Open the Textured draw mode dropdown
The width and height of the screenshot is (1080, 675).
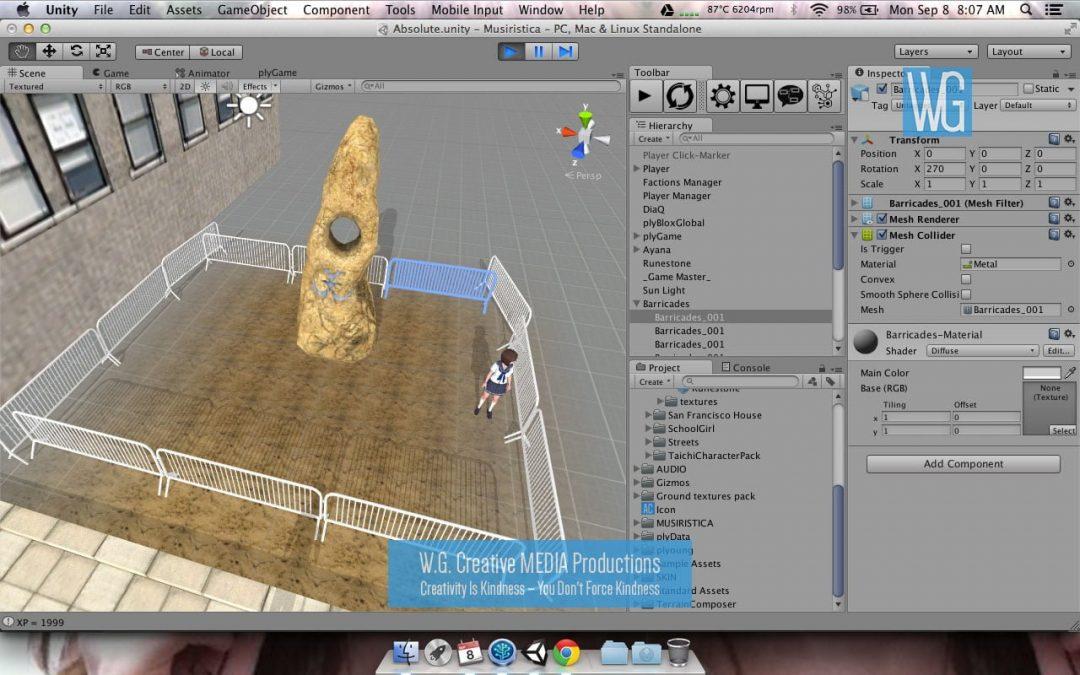[54, 87]
